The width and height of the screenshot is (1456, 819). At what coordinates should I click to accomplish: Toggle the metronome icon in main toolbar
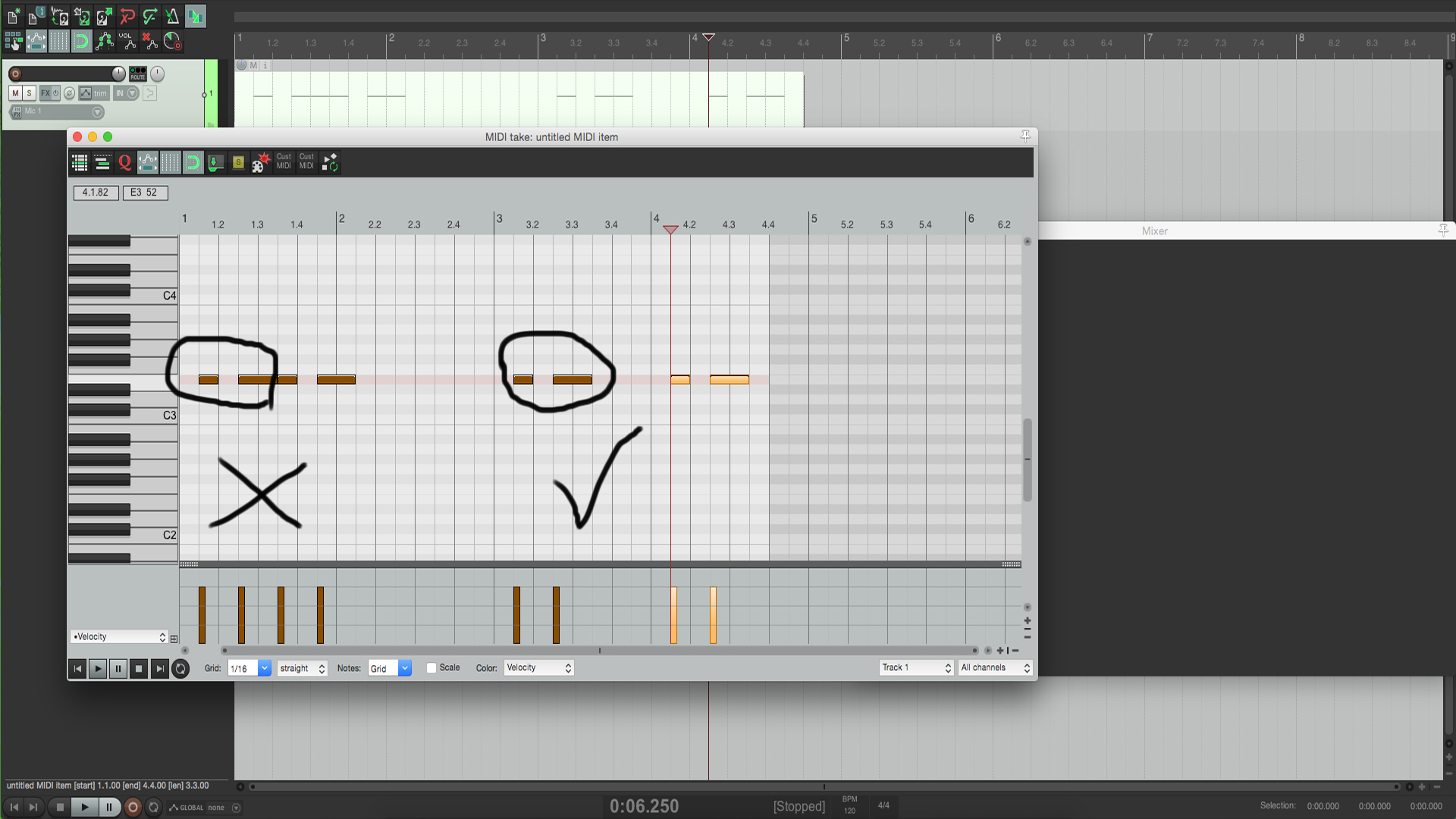(x=172, y=16)
